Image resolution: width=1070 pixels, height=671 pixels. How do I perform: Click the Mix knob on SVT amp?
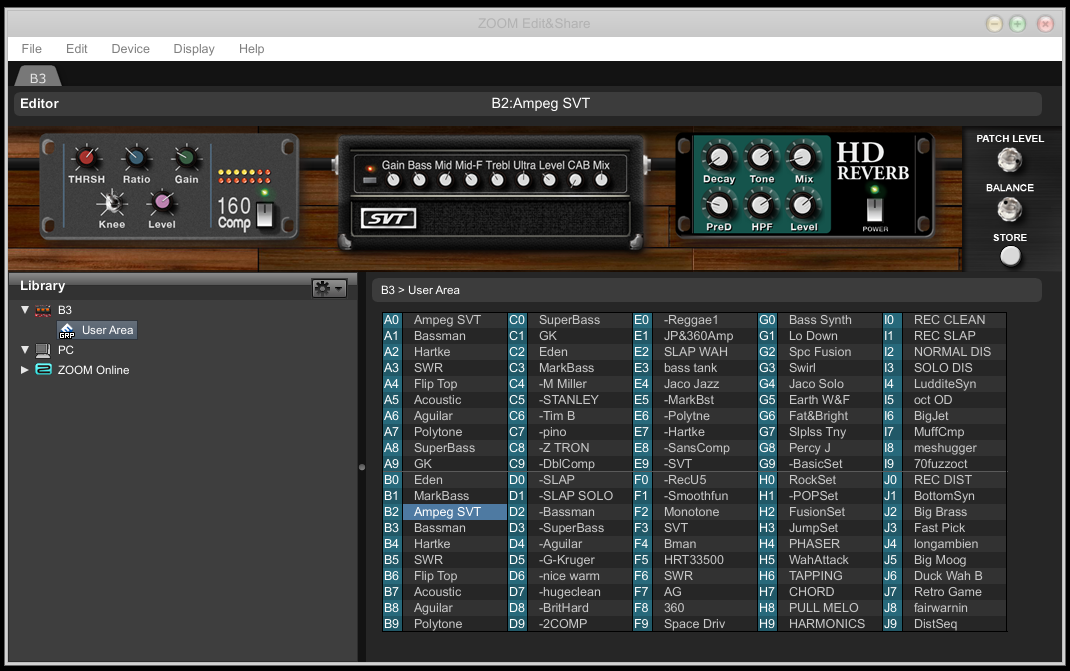[x=601, y=180]
